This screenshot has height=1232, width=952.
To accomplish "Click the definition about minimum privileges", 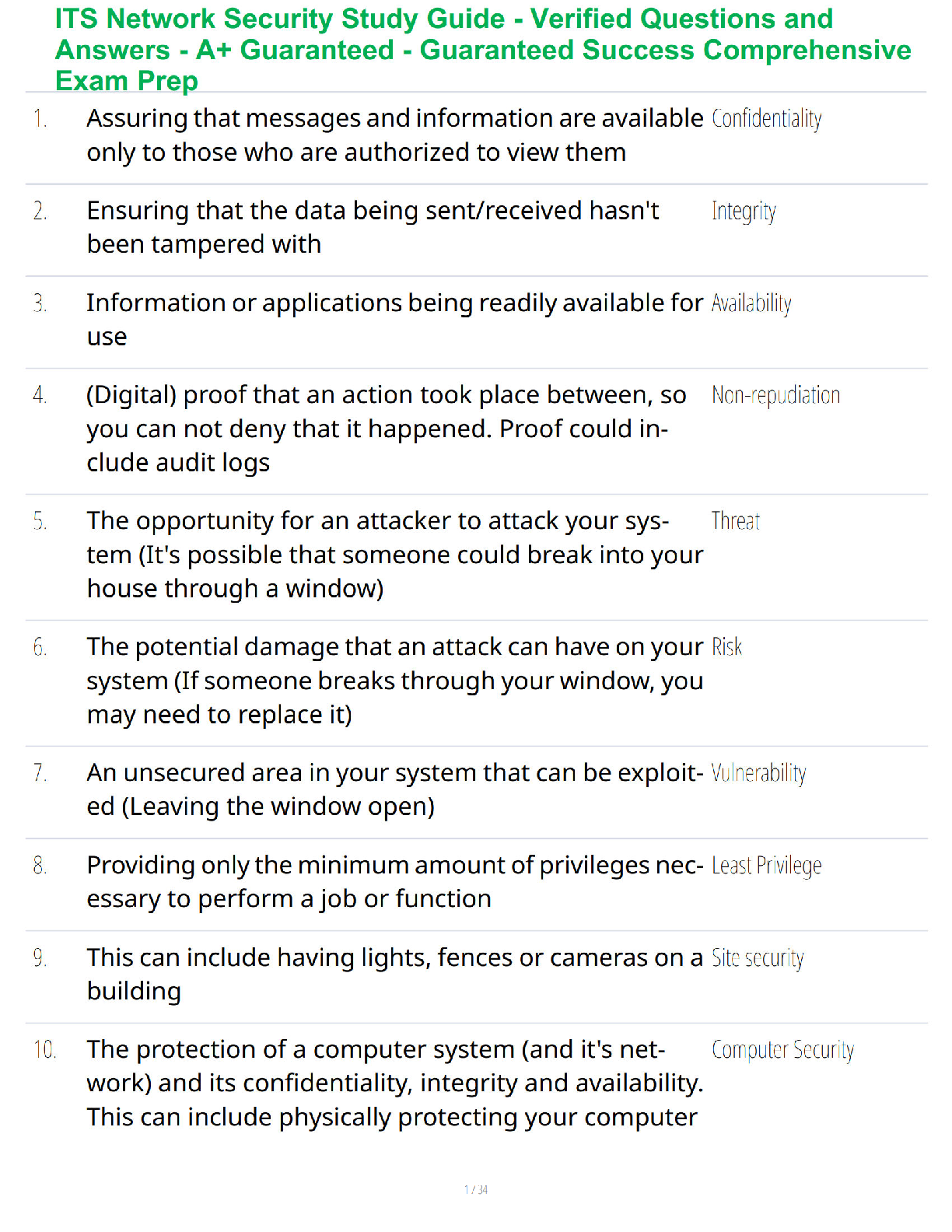I will pyautogui.click(x=395, y=882).
